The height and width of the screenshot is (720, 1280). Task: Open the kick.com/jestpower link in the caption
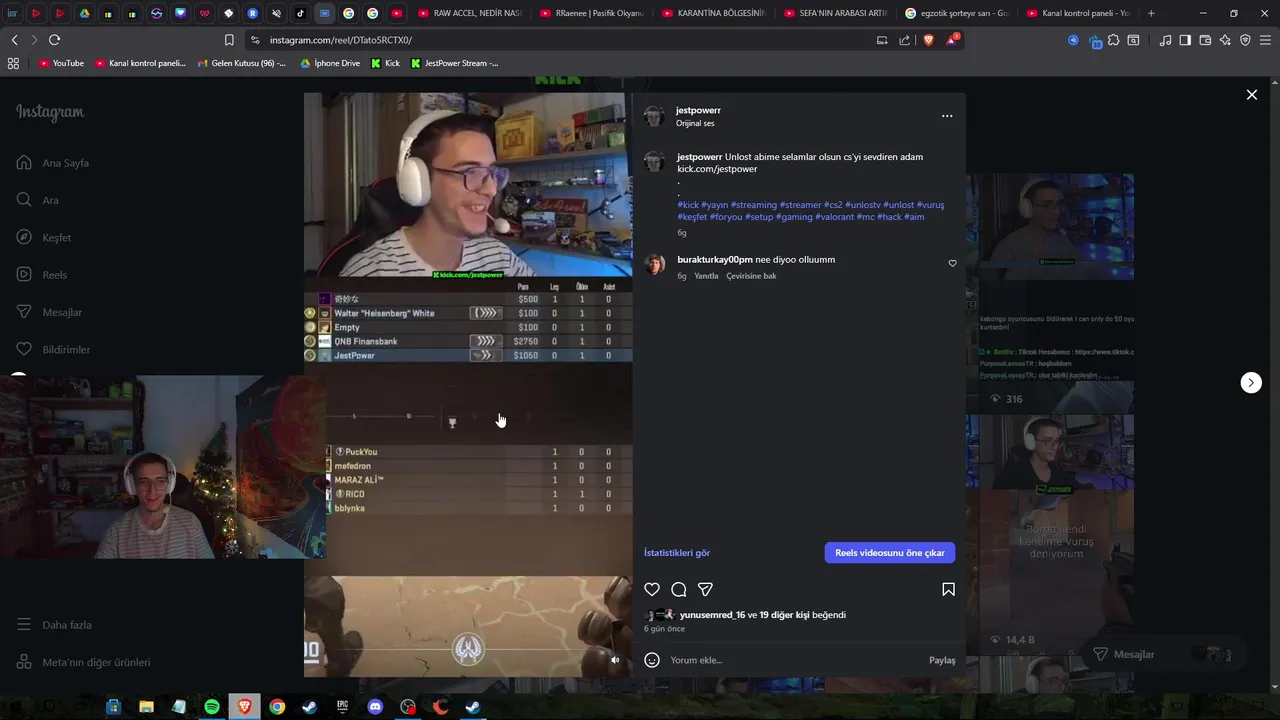[717, 169]
